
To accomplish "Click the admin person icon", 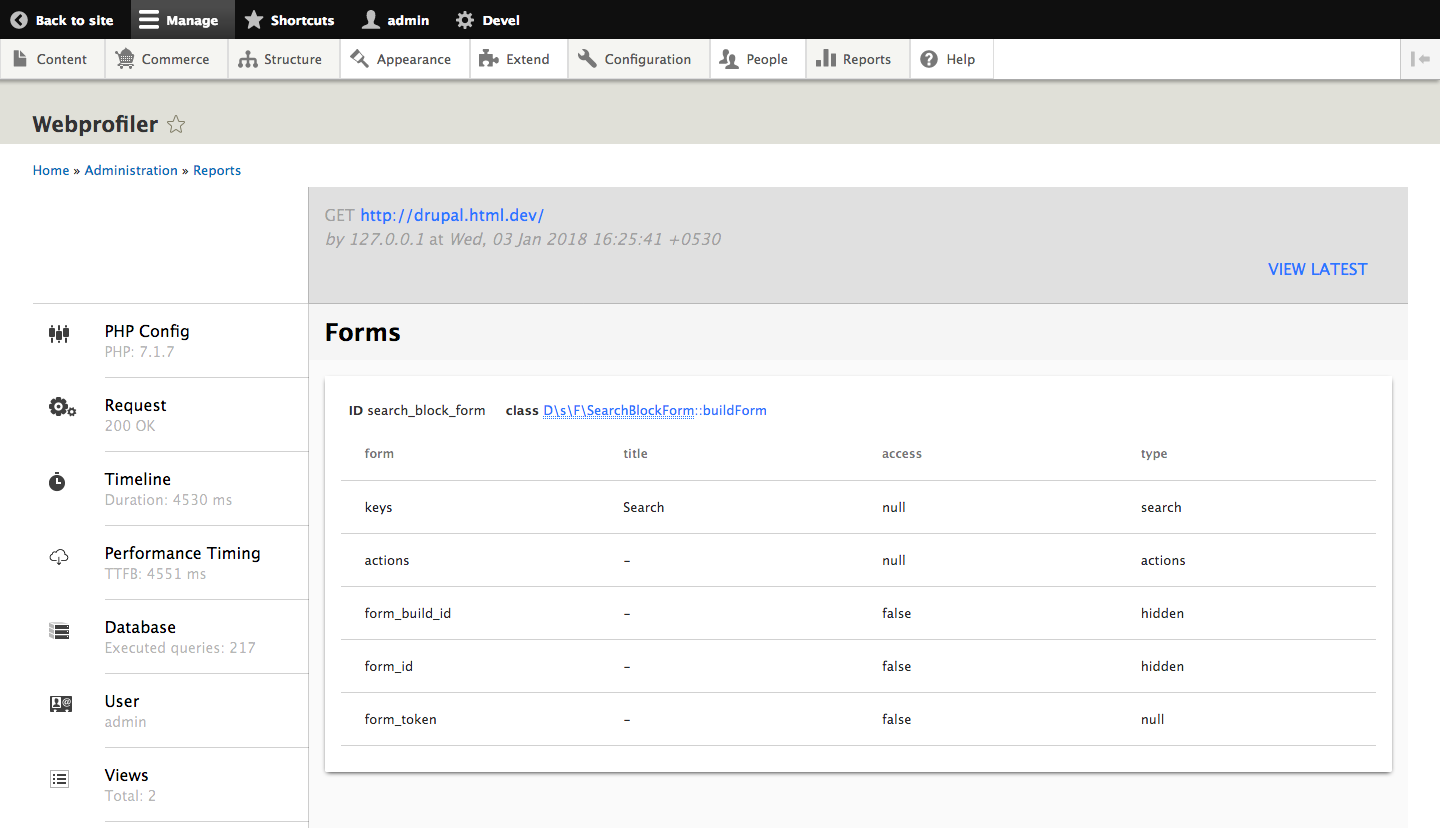I will [369, 19].
